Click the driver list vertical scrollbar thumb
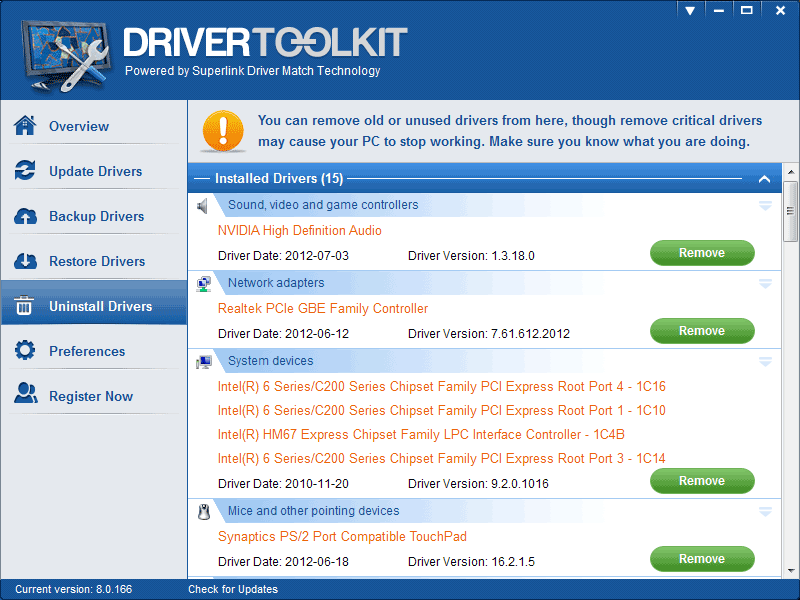The image size is (800, 600). tap(791, 211)
